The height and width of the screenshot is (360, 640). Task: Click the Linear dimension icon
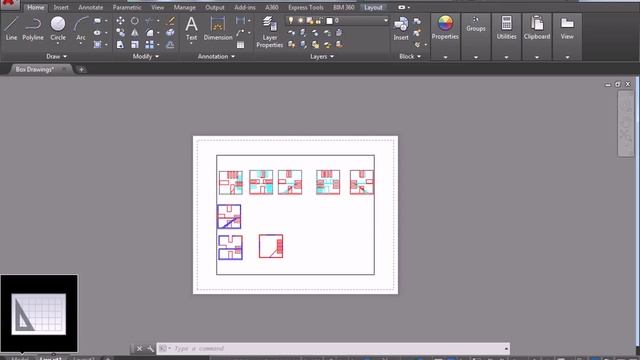(240, 21)
